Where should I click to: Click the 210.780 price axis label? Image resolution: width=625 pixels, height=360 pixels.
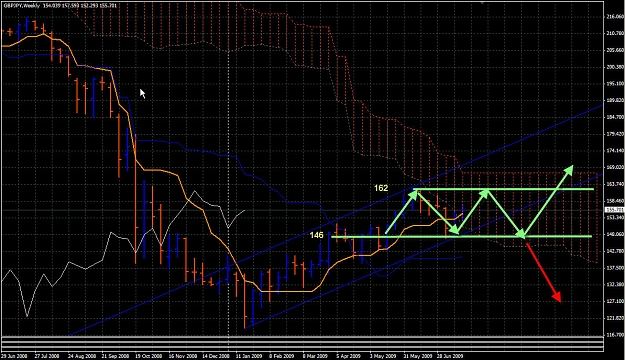pyautogui.click(x=615, y=33)
